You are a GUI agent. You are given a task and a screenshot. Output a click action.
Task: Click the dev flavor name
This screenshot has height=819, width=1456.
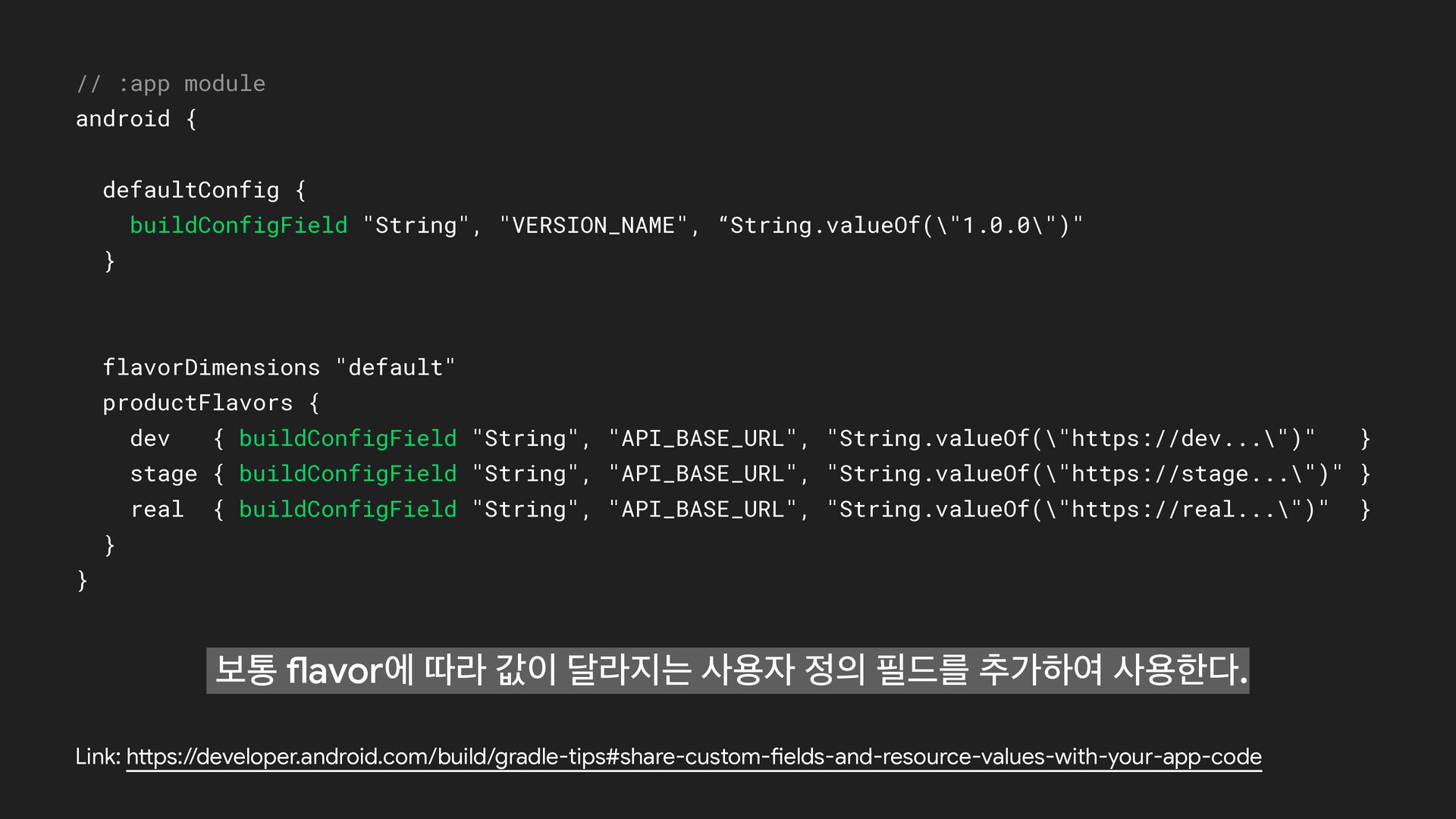click(x=149, y=438)
